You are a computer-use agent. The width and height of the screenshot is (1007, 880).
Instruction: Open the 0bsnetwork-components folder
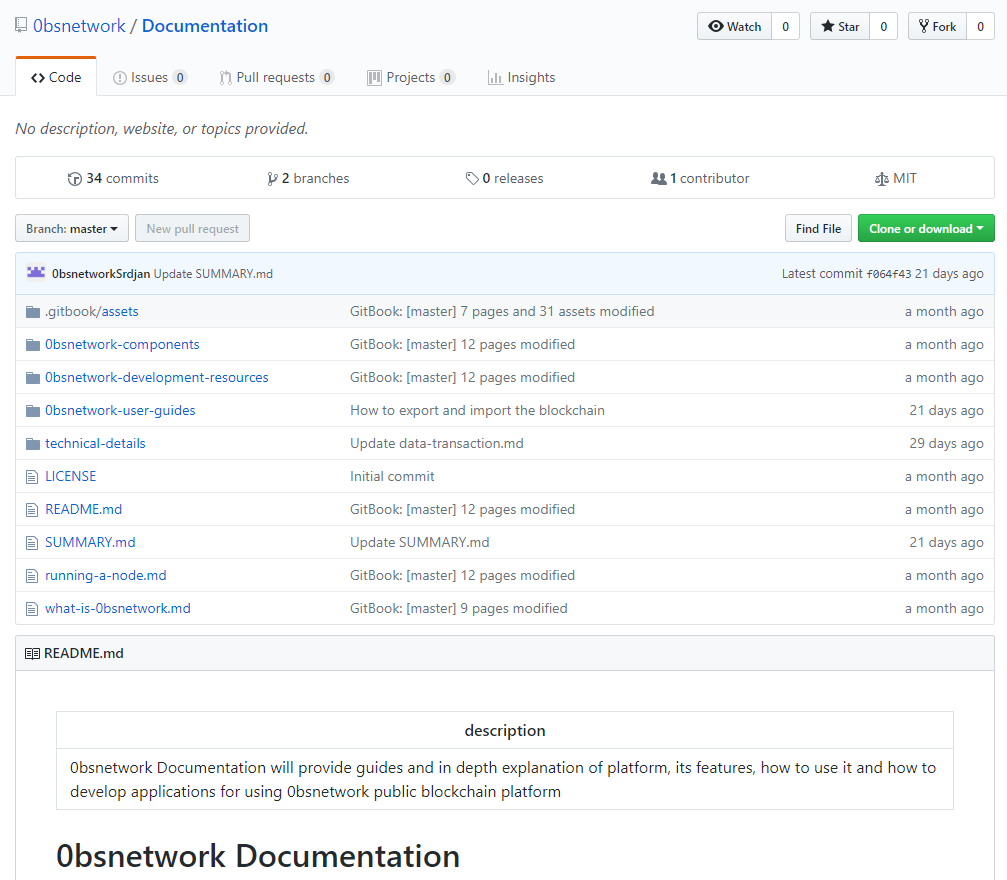click(122, 345)
